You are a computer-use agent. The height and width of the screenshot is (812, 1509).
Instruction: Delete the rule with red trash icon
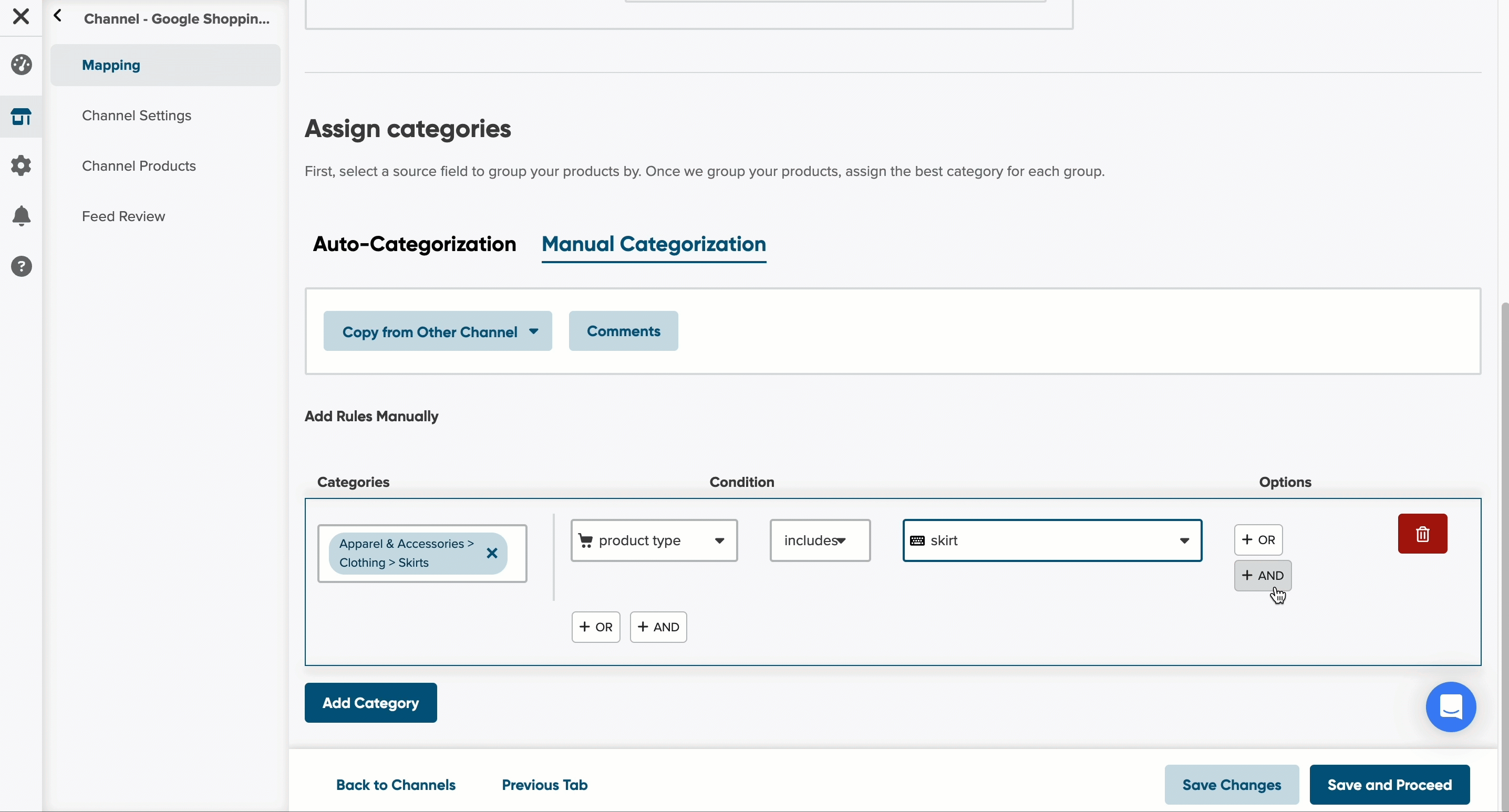point(1422,534)
